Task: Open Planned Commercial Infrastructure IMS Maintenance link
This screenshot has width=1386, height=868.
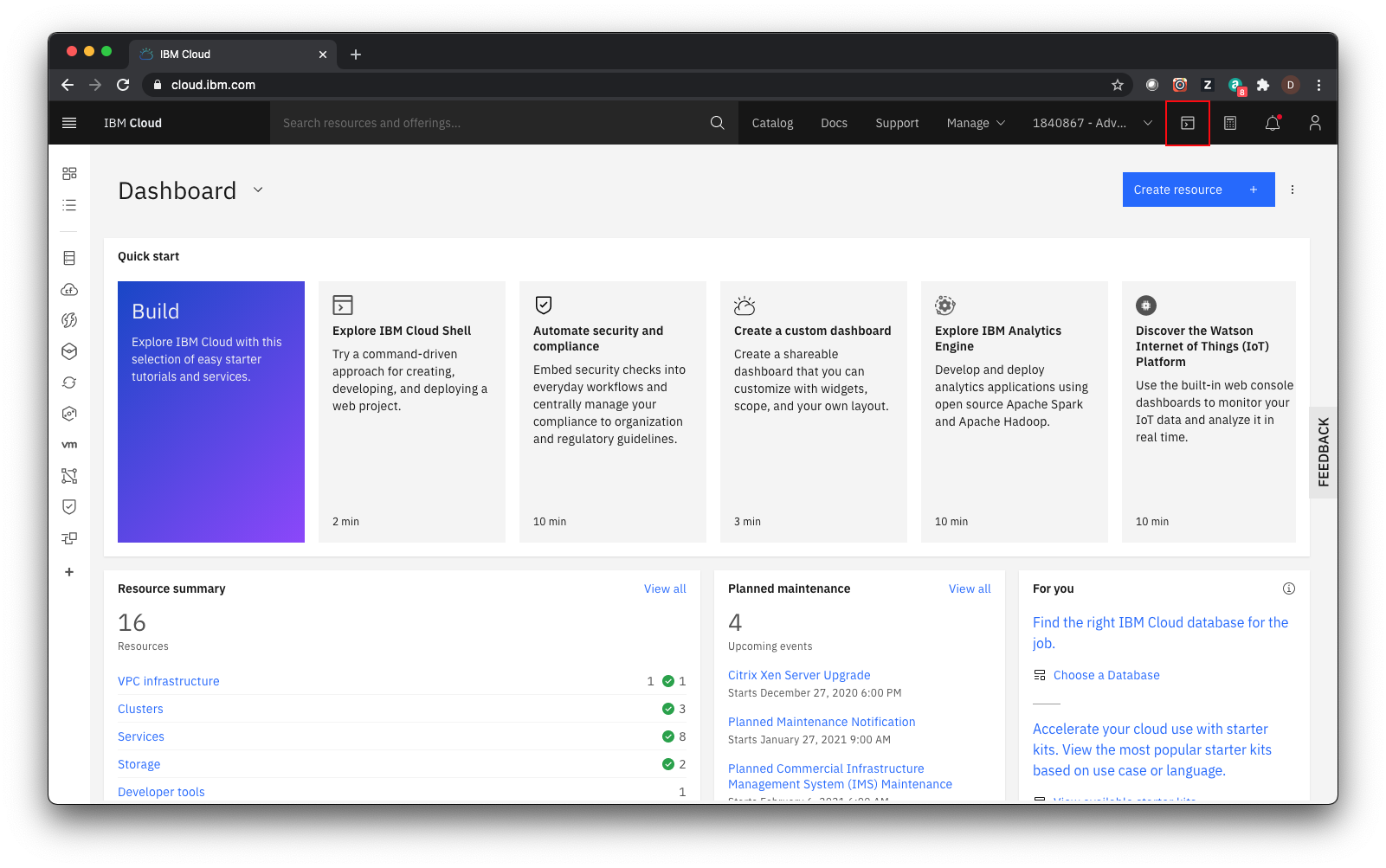Action: point(840,776)
